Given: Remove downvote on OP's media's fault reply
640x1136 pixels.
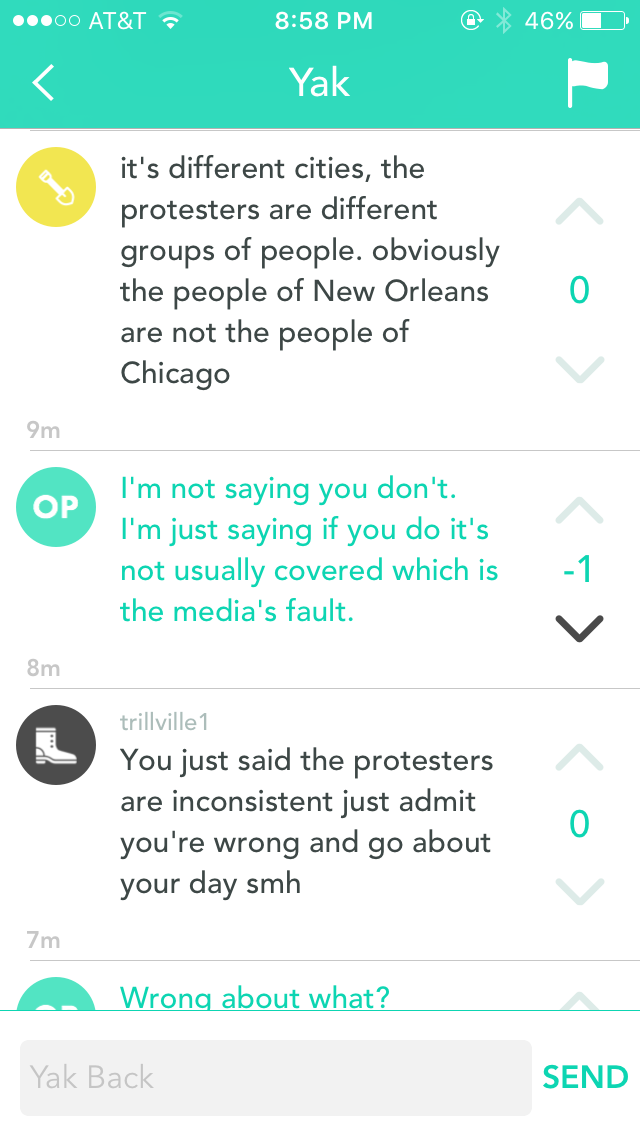Looking at the screenshot, I should pyautogui.click(x=579, y=627).
